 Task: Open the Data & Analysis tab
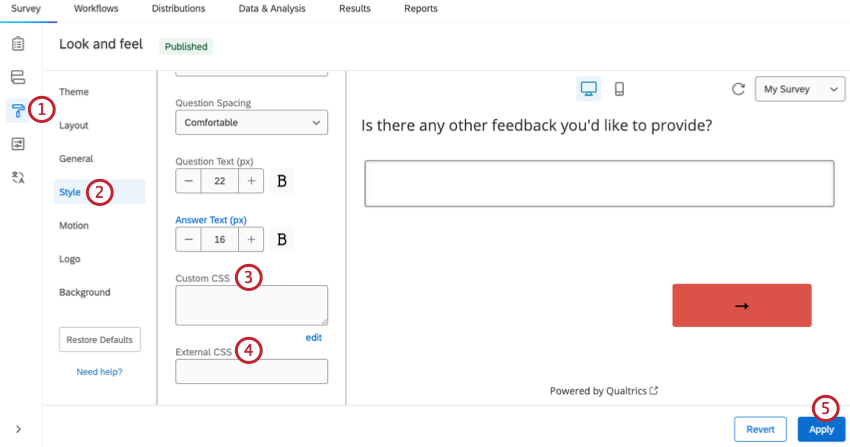(x=272, y=9)
